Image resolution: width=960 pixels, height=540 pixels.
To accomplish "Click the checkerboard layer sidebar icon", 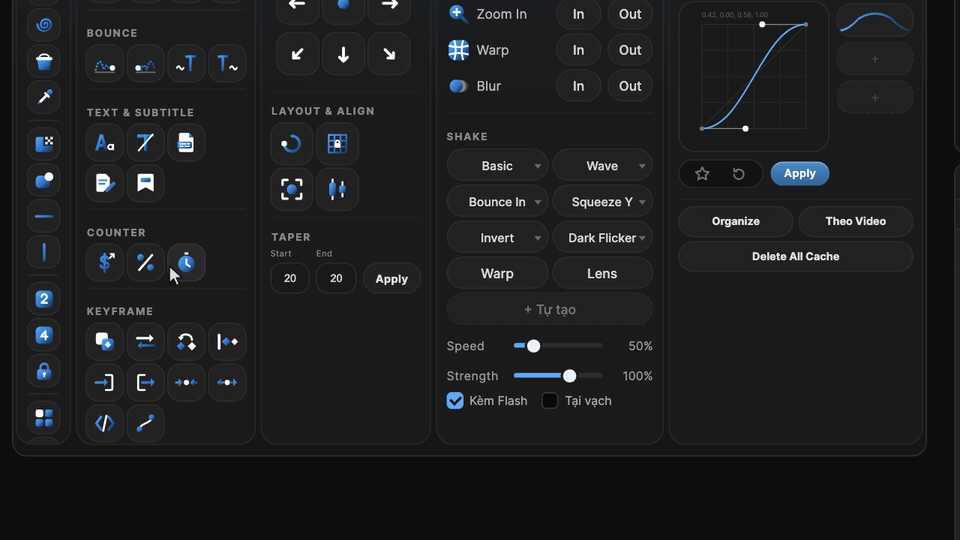I will (x=43, y=144).
